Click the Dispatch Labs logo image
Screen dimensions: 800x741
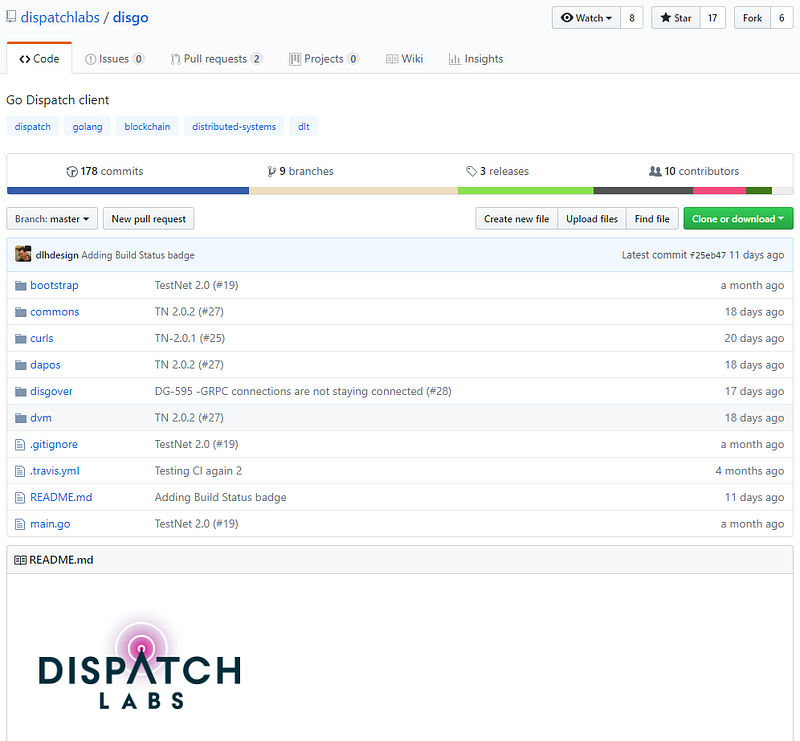click(x=139, y=665)
